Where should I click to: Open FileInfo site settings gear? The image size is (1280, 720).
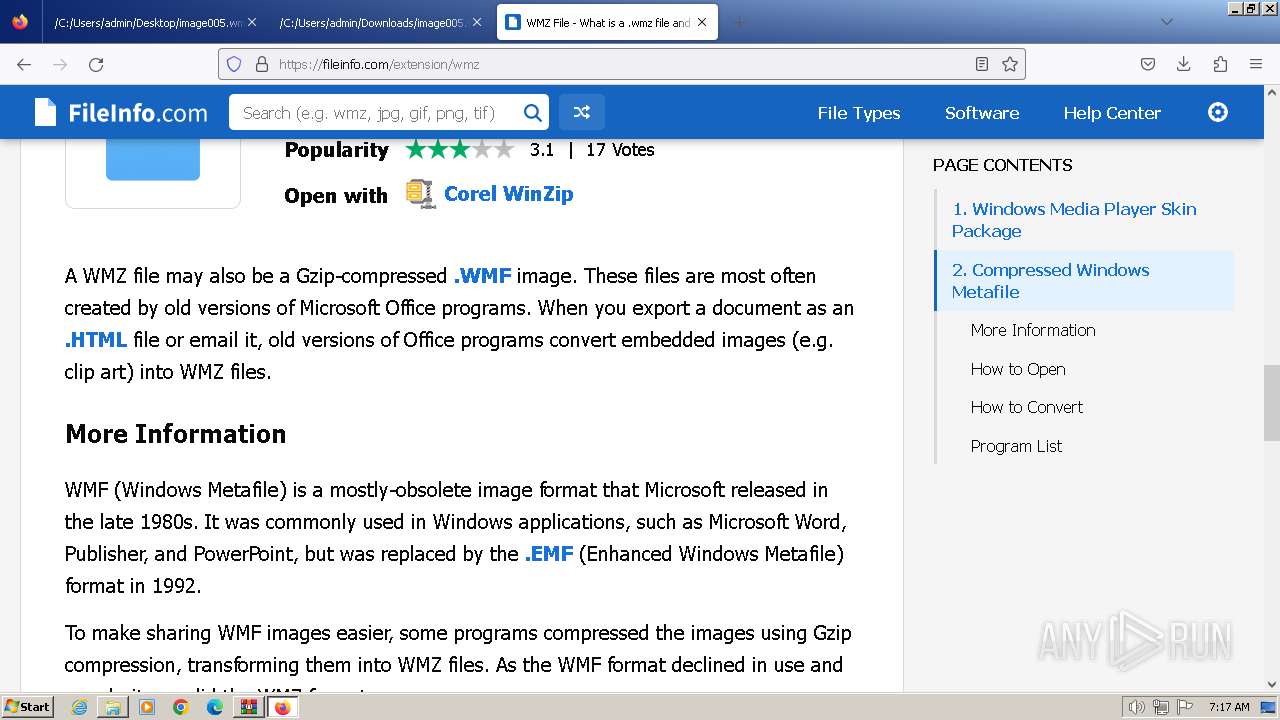[x=1218, y=112]
